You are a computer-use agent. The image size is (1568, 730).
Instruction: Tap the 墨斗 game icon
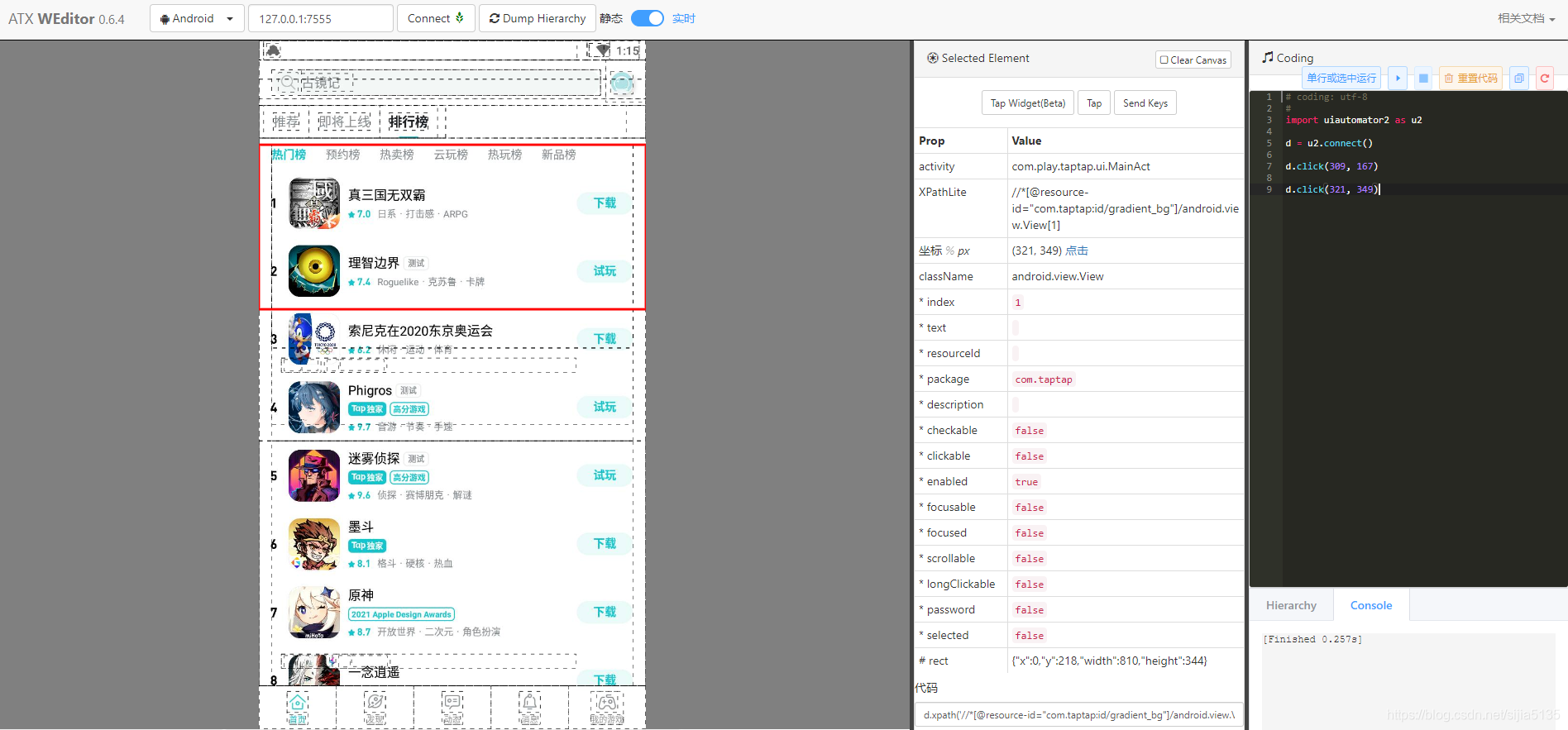tap(314, 544)
